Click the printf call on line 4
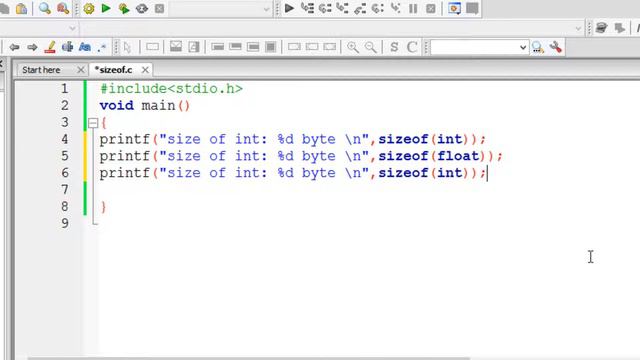Viewport: 640px width, 360px height. 293,139
